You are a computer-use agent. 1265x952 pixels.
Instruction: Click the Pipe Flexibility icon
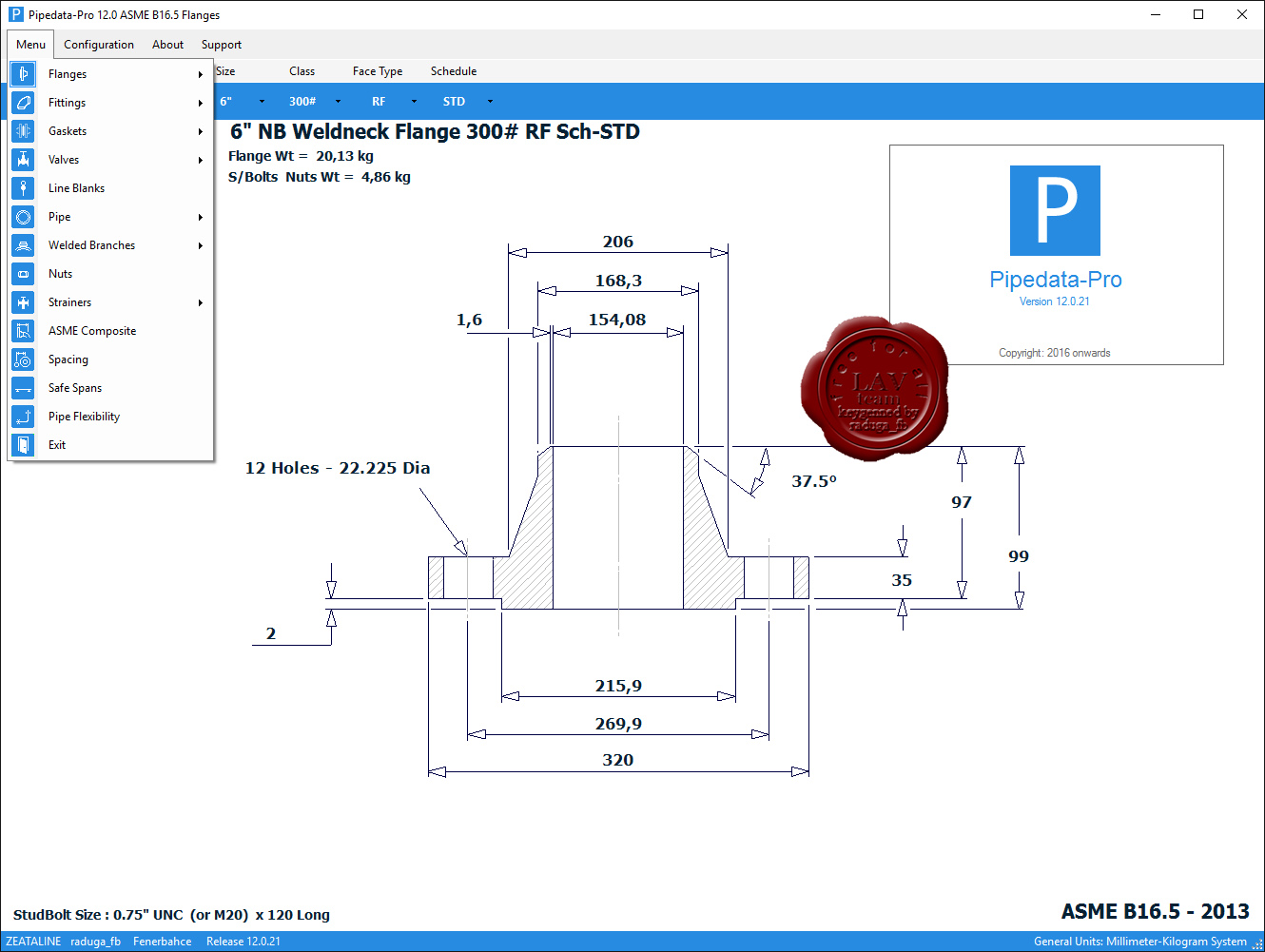[x=23, y=417]
